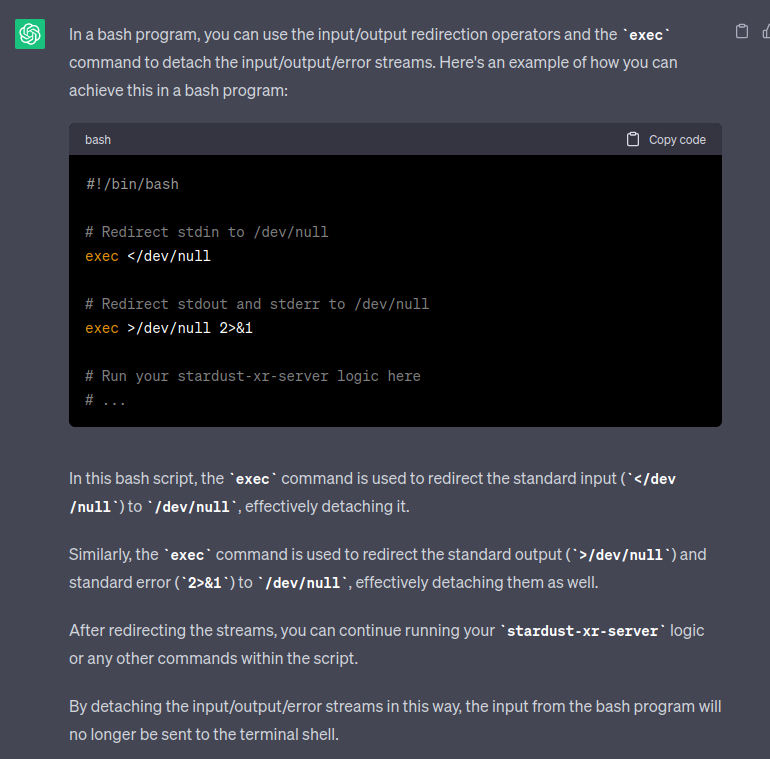Click the #!/bin/bash shebang line
This screenshot has width=770, height=759.
click(x=132, y=184)
